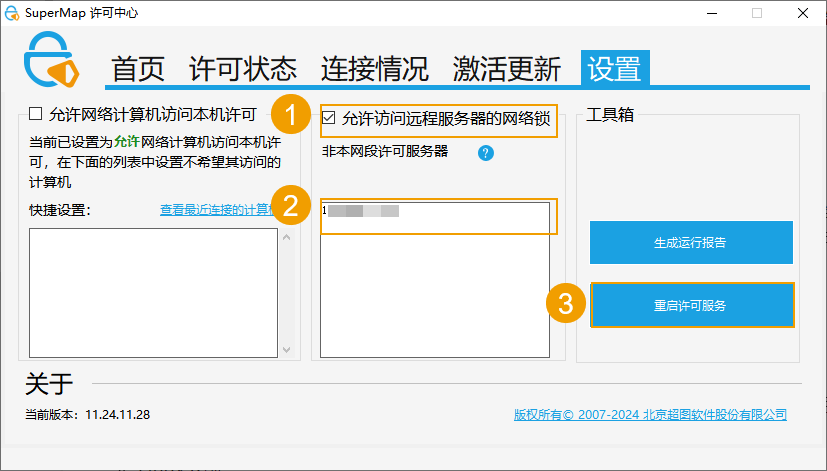Close the SuperMap 许可中心 window
The width and height of the screenshot is (827, 471).
(x=803, y=13)
